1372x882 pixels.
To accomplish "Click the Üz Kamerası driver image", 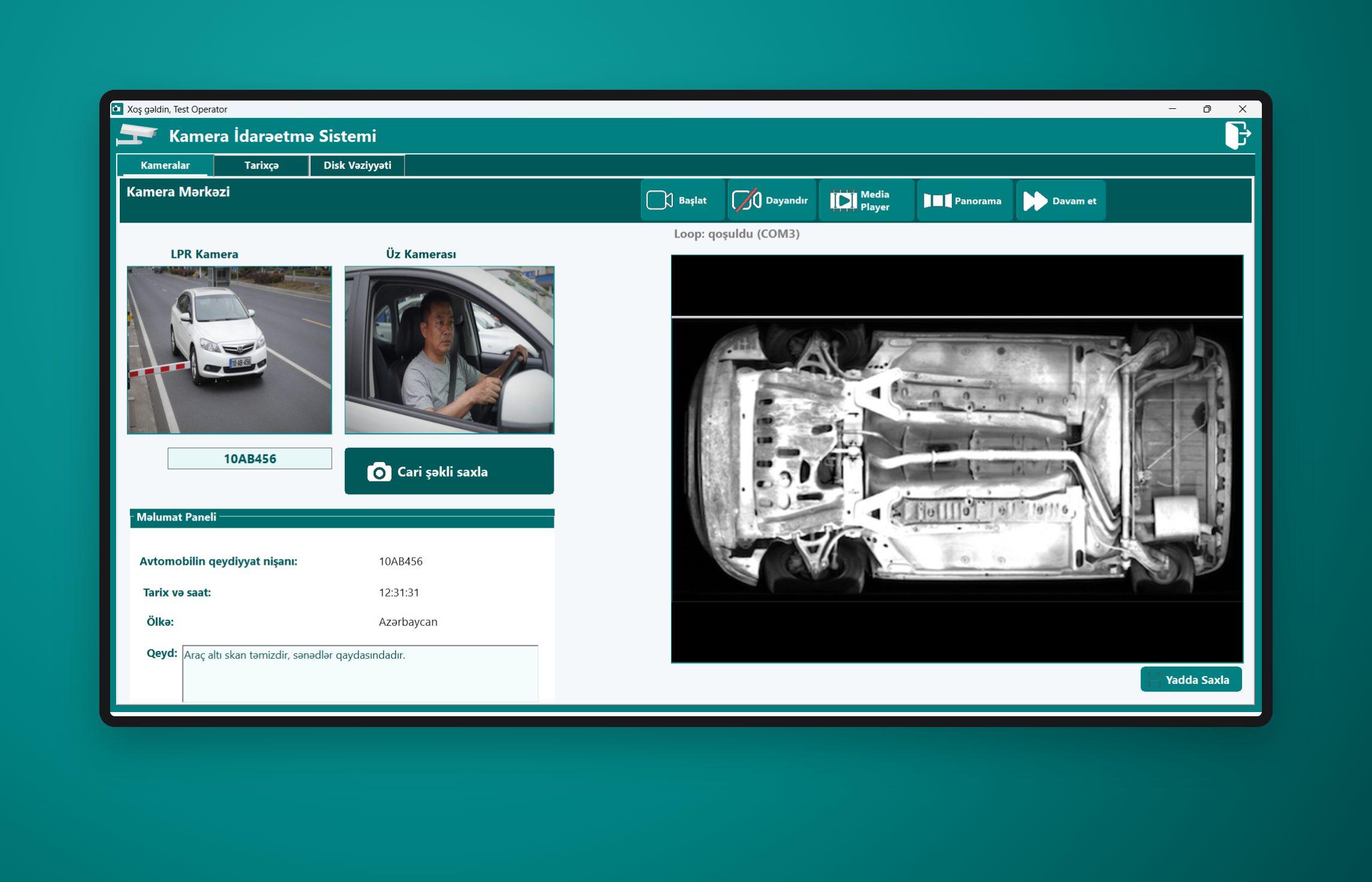I will click(450, 350).
